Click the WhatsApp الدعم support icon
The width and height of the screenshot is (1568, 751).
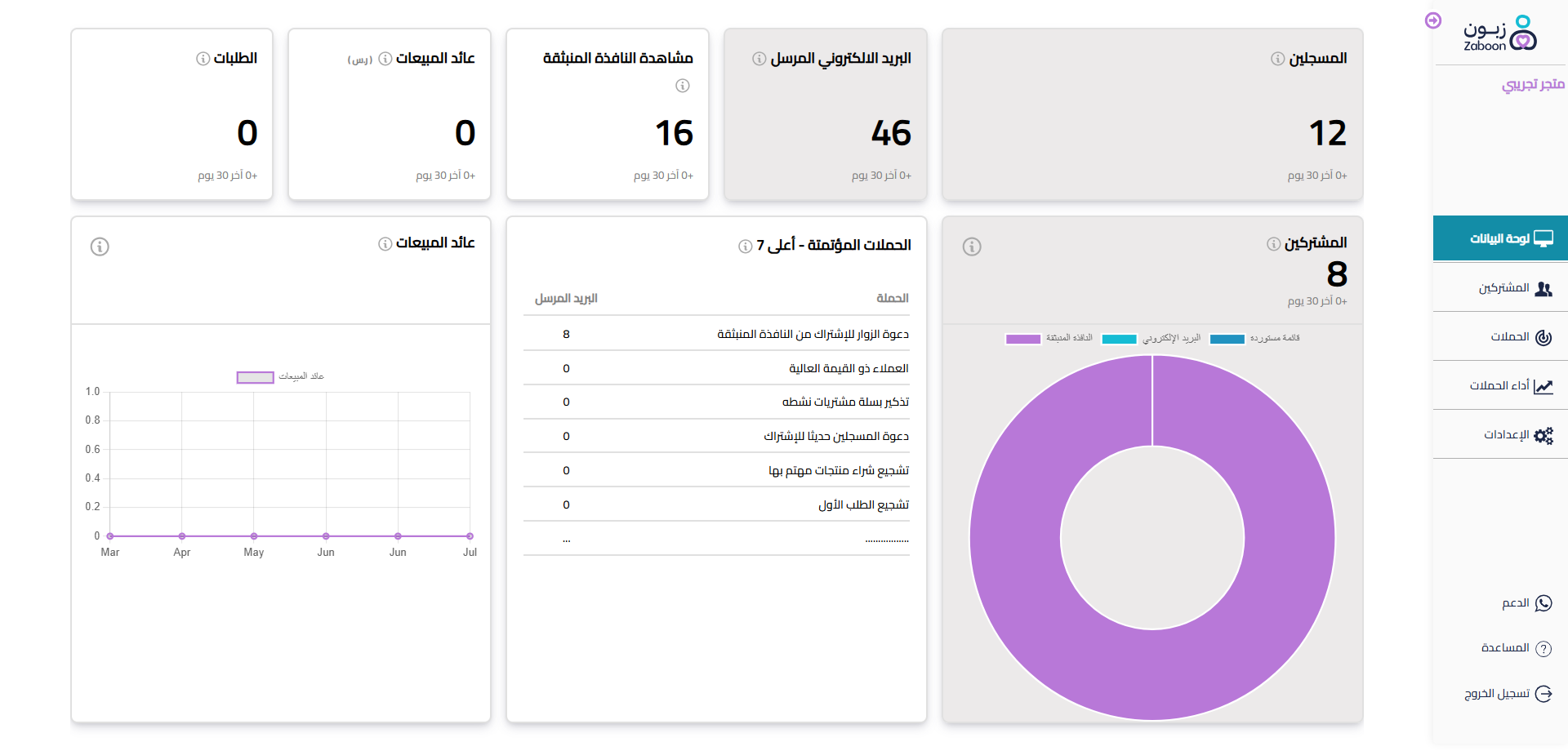[x=1543, y=603]
